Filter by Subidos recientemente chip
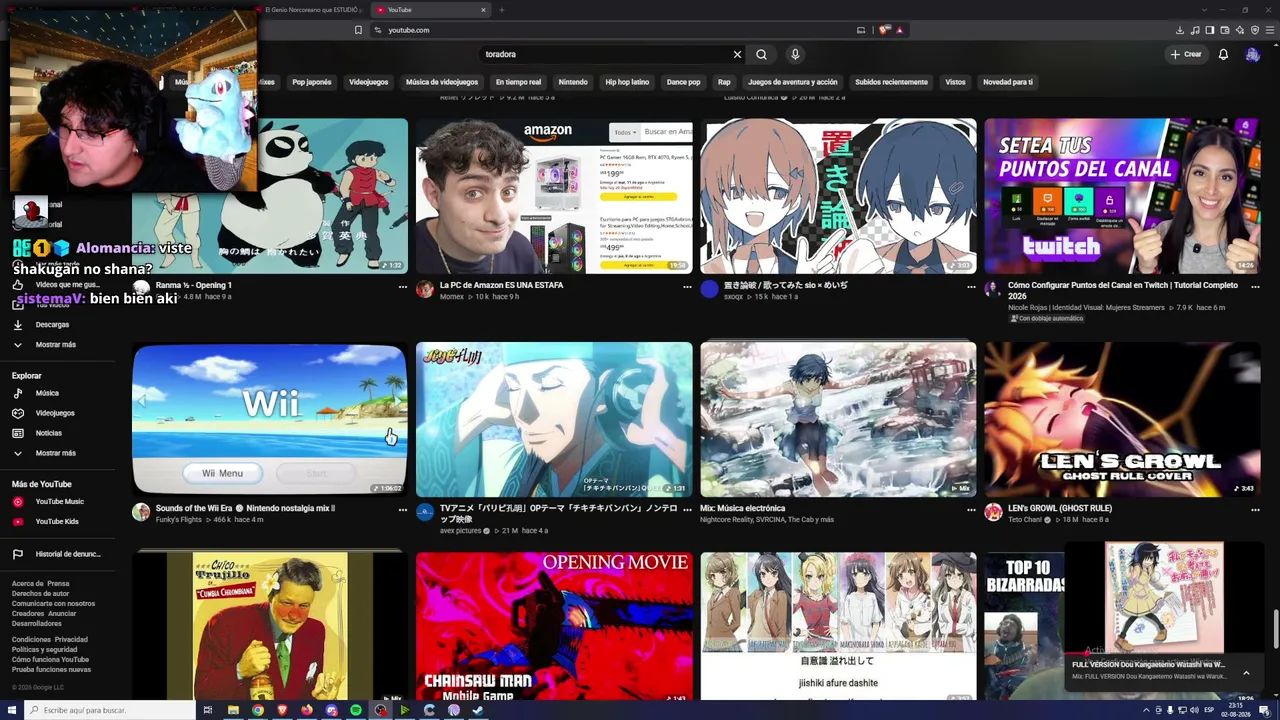Image resolution: width=1280 pixels, height=720 pixels. [x=891, y=82]
